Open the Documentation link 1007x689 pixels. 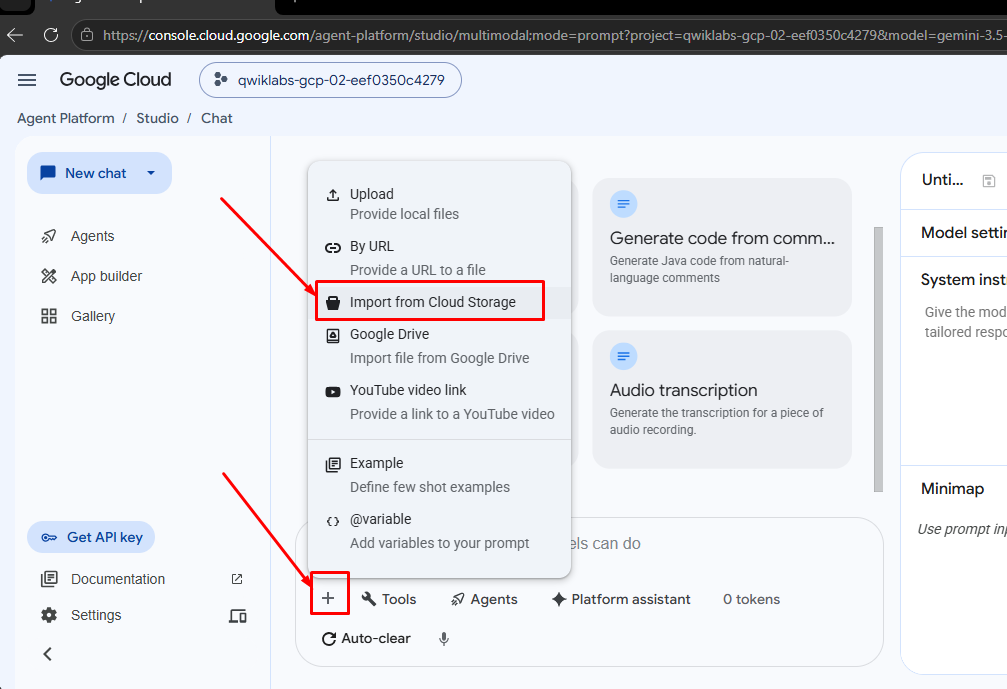(118, 579)
